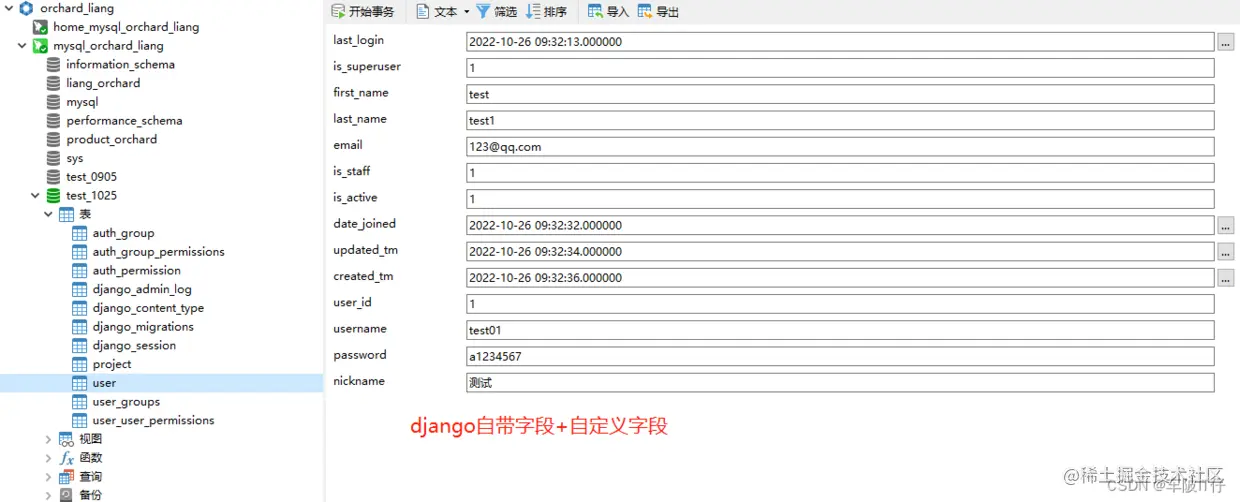Click the user_id value field
The height and width of the screenshot is (502, 1240).
tap(840, 304)
